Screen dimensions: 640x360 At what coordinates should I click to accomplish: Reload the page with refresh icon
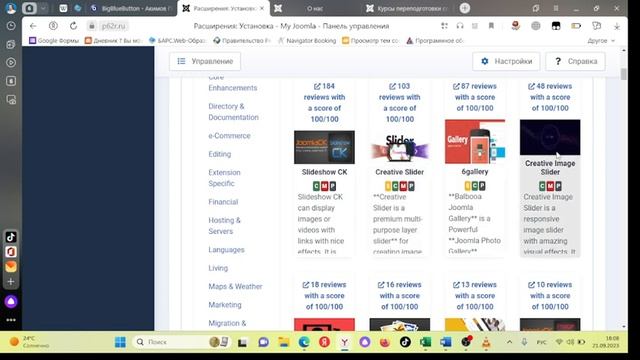(x=73, y=26)
